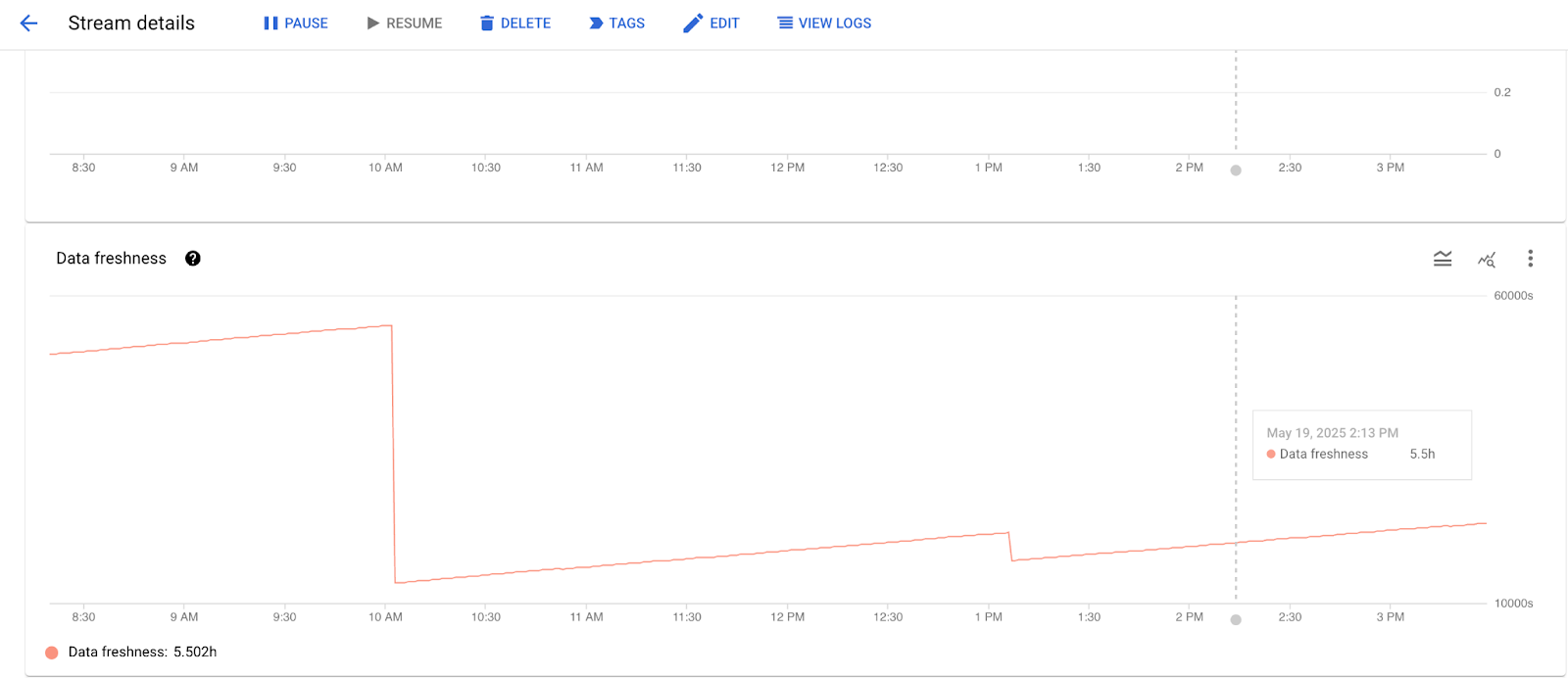The height and width of the screenshot is (678, 1568).
Task: Edit the stream with the pencil button
Action: (x=711, y=24)
